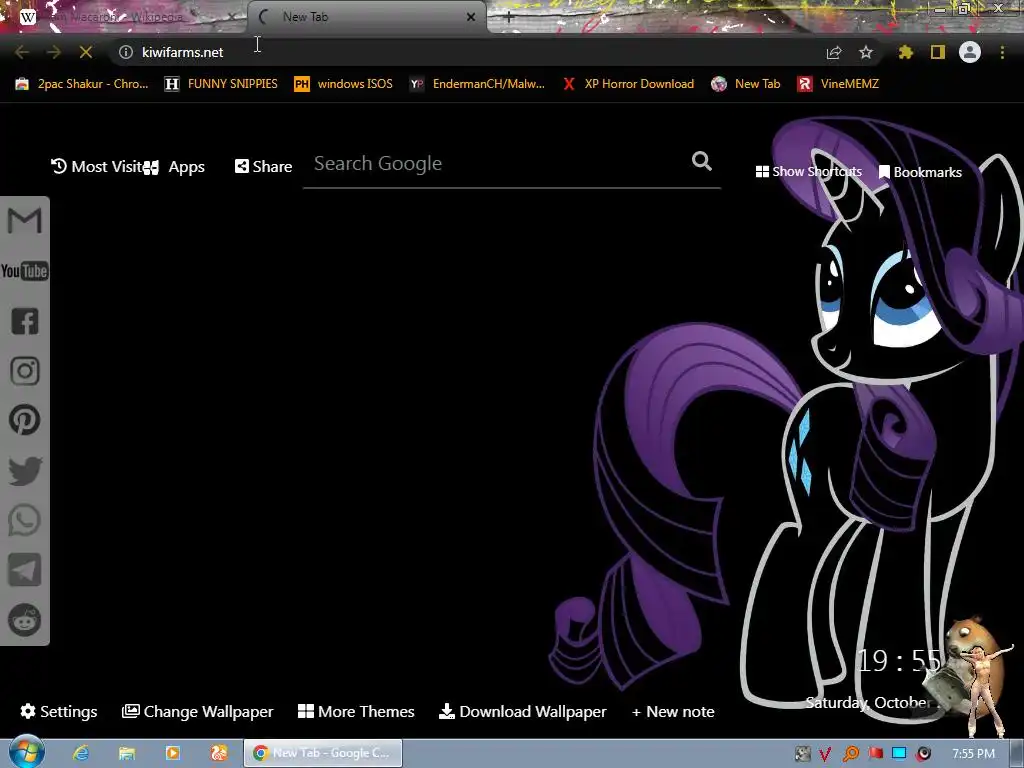
Task: Click the system tray clock 7:55 PM
Action: pos(973,754)
